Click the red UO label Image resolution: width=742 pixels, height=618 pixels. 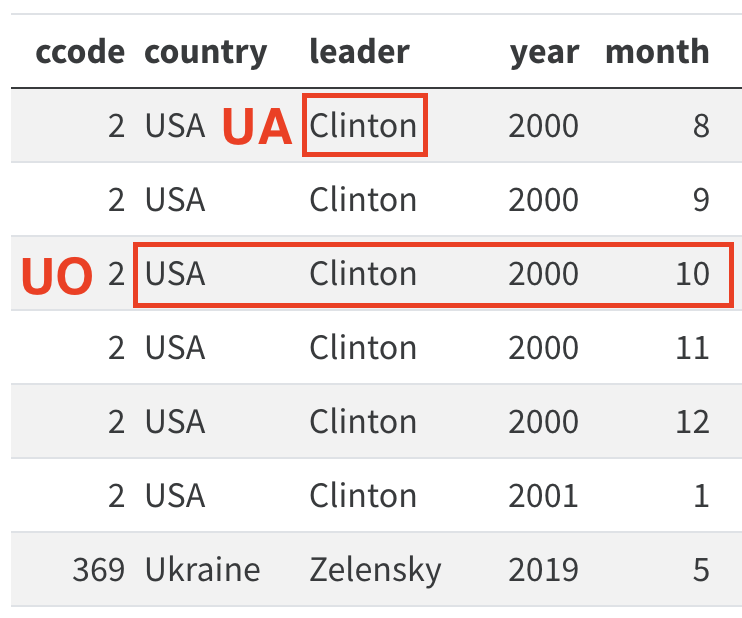(57, 276)
